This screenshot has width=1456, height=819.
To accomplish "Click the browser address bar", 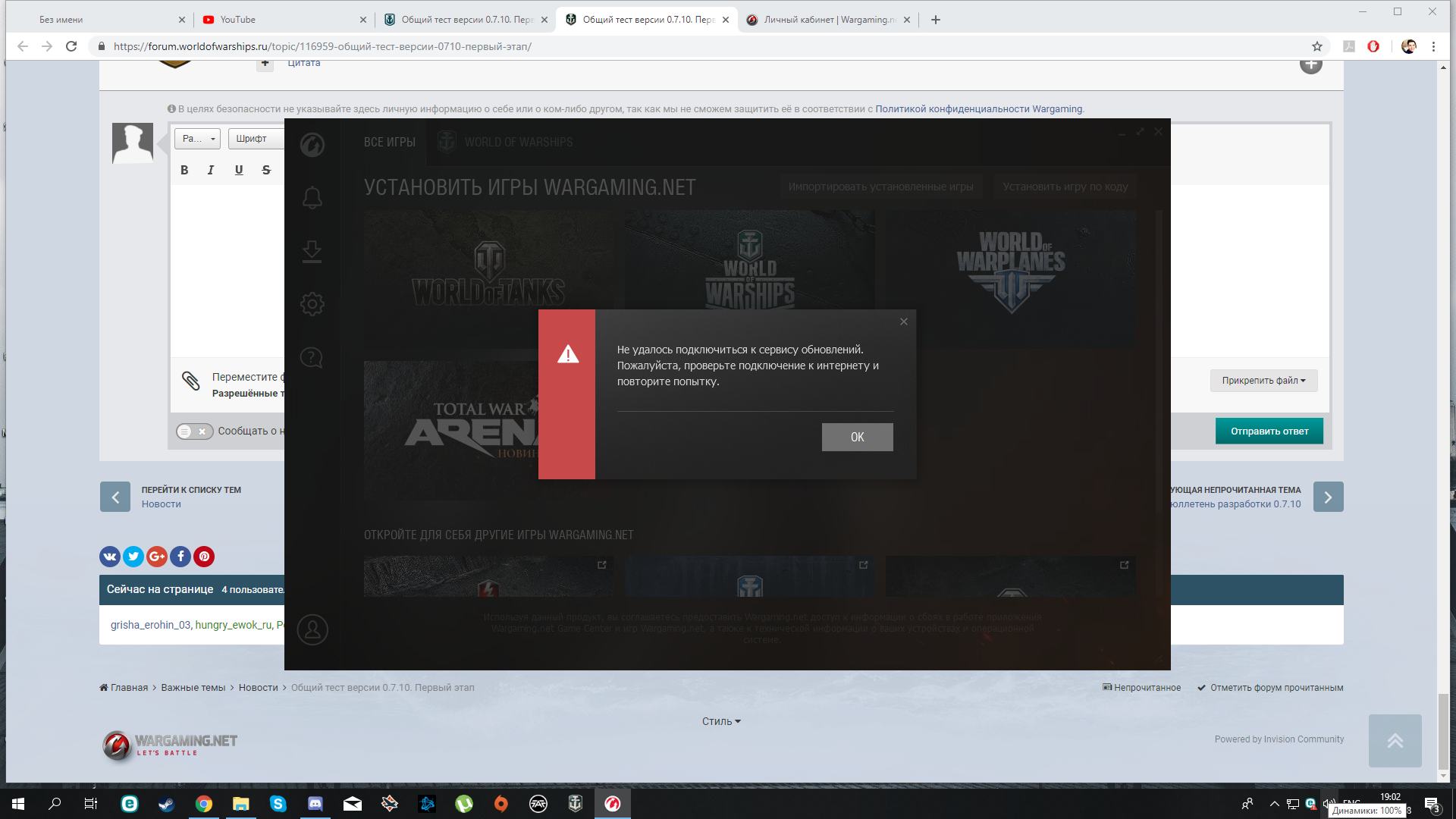I will (x=705, y=46).
